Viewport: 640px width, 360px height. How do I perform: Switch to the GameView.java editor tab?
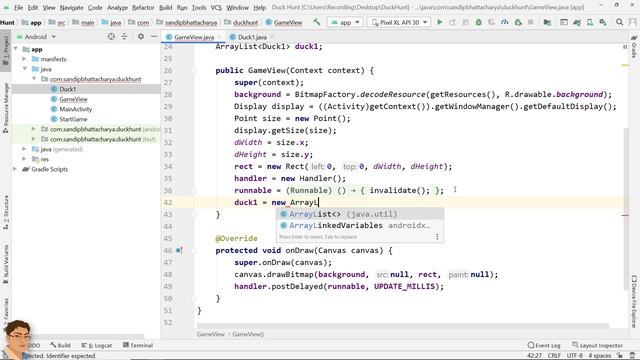coord(193,37)
